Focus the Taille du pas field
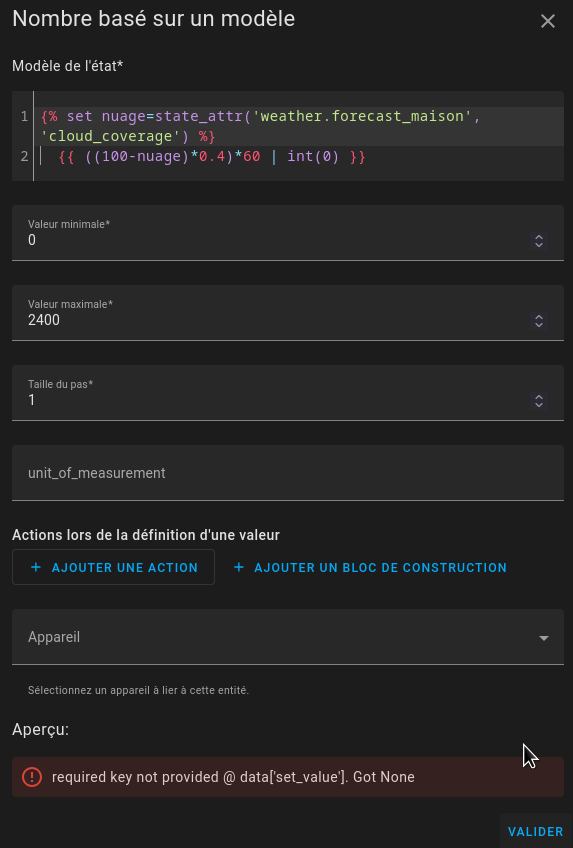 pyautogui.click(x=288, y=393)
